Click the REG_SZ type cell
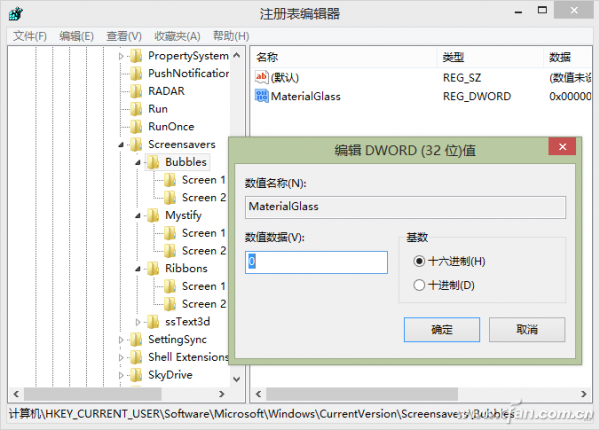 (462, 78)
